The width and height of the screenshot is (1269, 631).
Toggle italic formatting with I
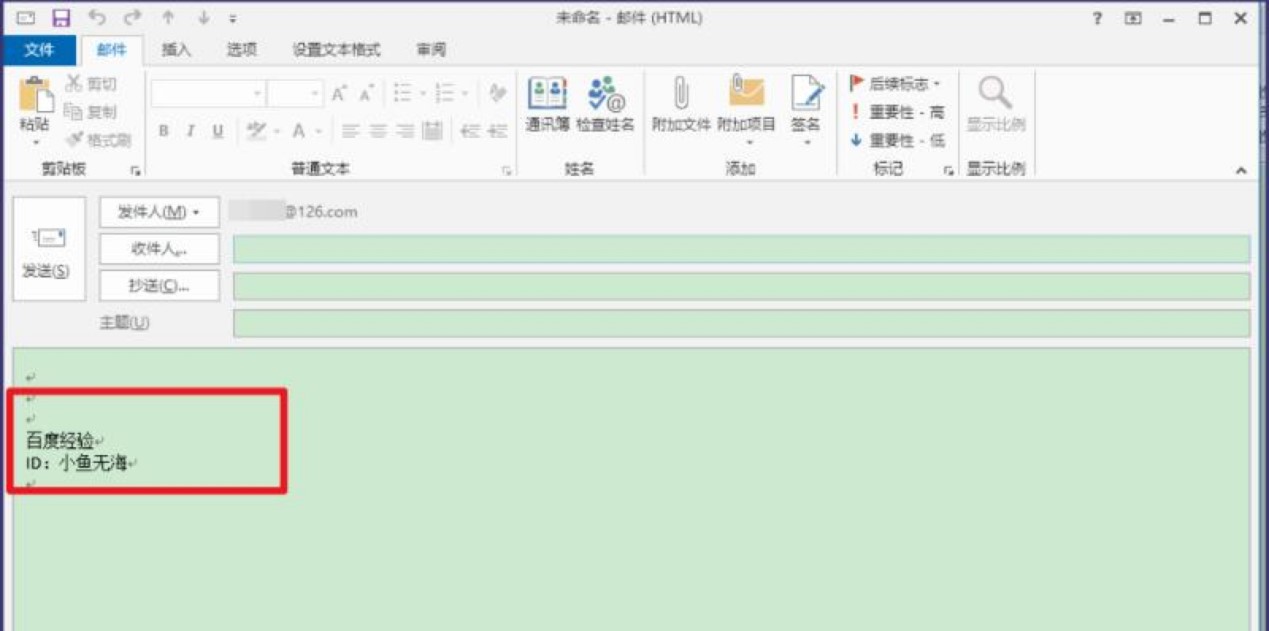(x=190, y=129)
